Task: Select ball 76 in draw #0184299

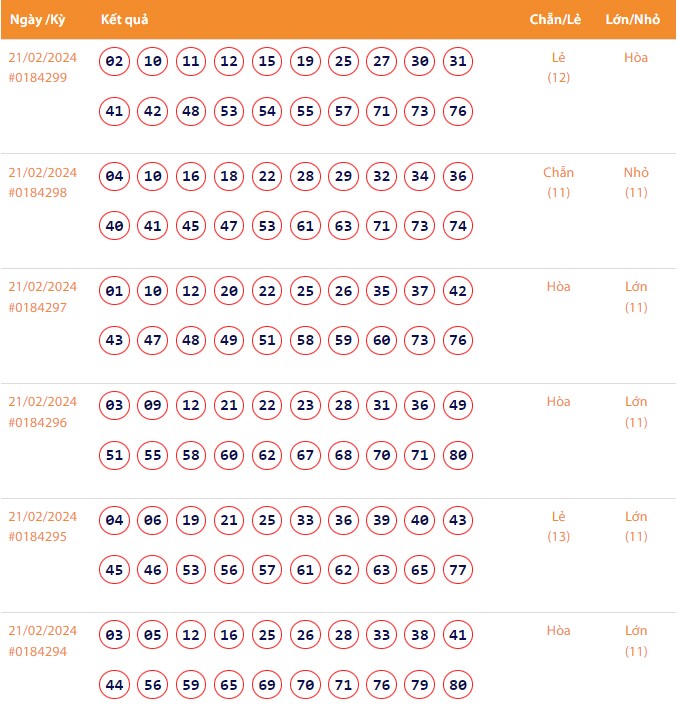Action: tap(458, 111)
